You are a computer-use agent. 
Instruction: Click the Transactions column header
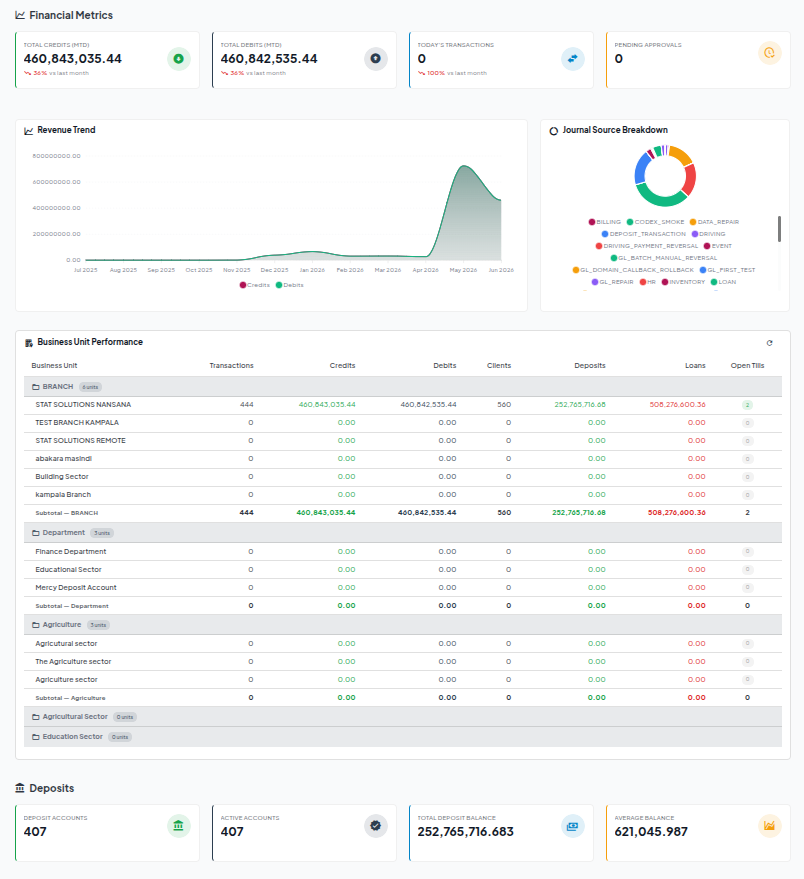point(231,366)
